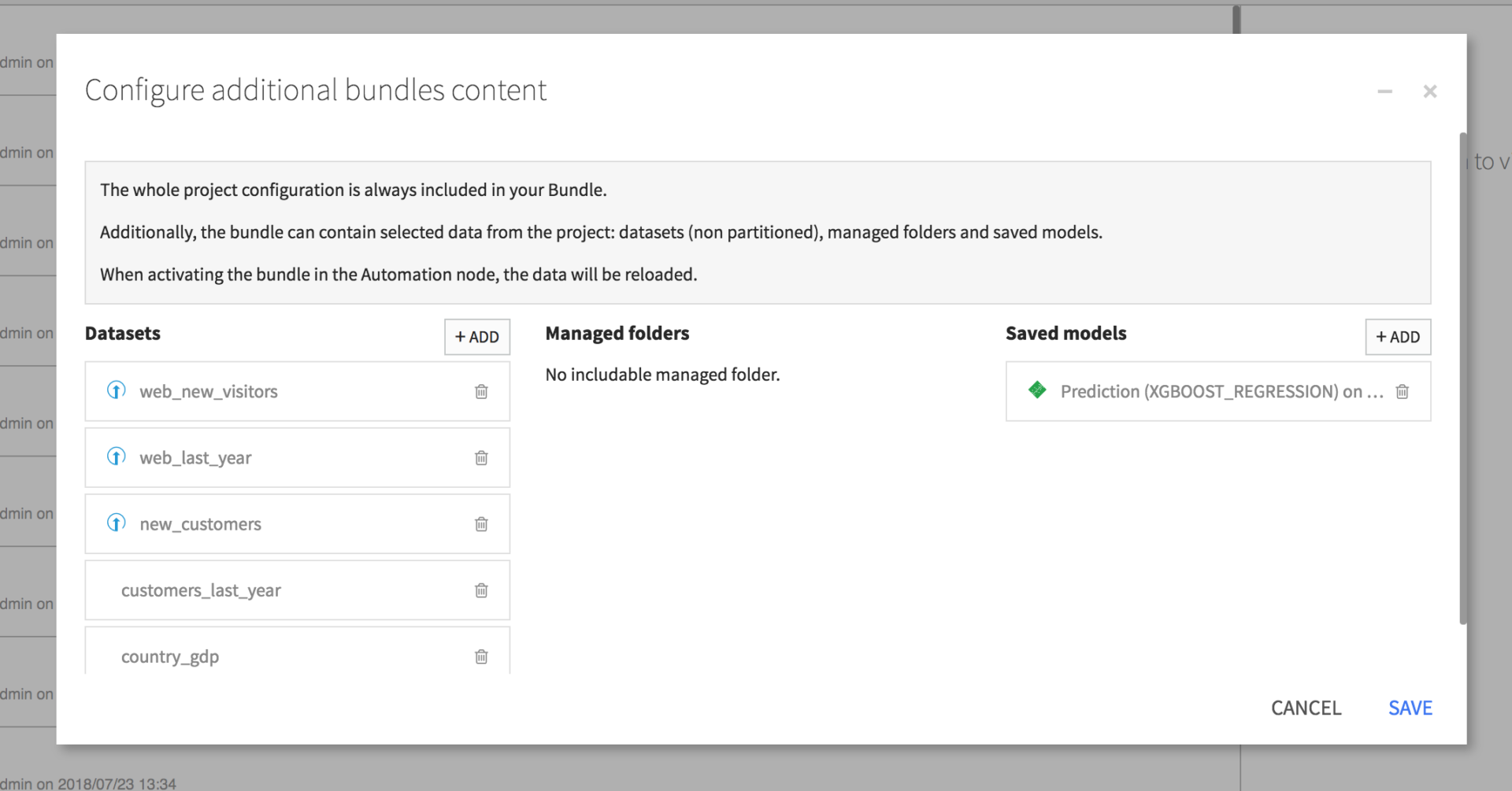The image size is (1512, 791).
Task: Select the Prediction saved model entry
Action: 1221,391
